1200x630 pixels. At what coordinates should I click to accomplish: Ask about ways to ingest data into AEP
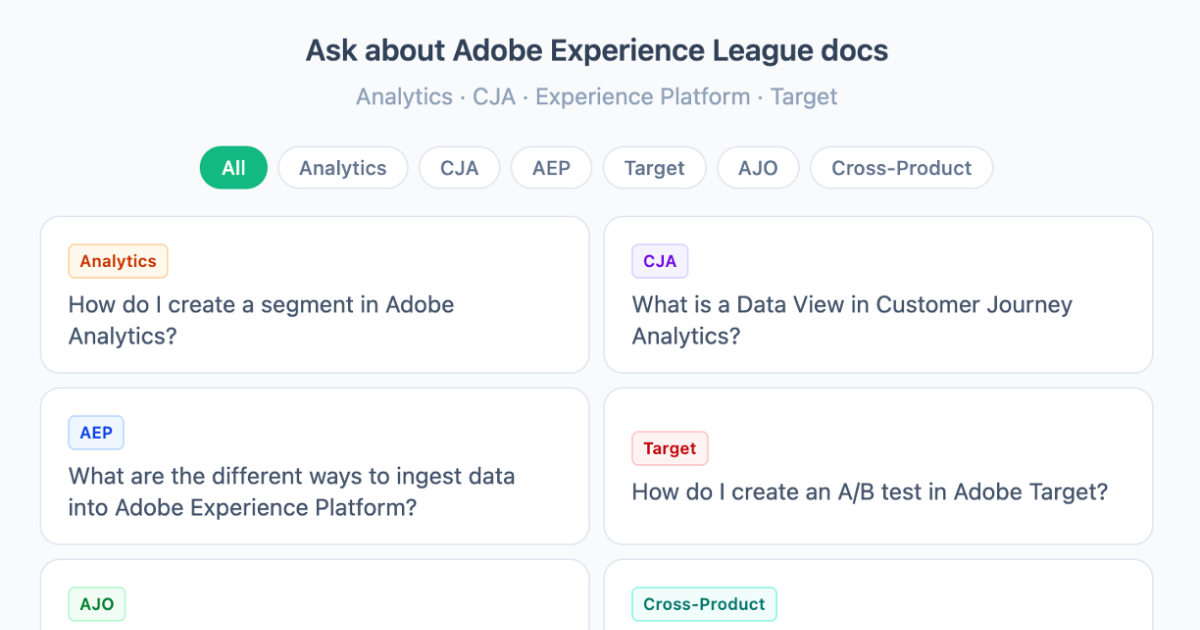click(x=315, y=466)
